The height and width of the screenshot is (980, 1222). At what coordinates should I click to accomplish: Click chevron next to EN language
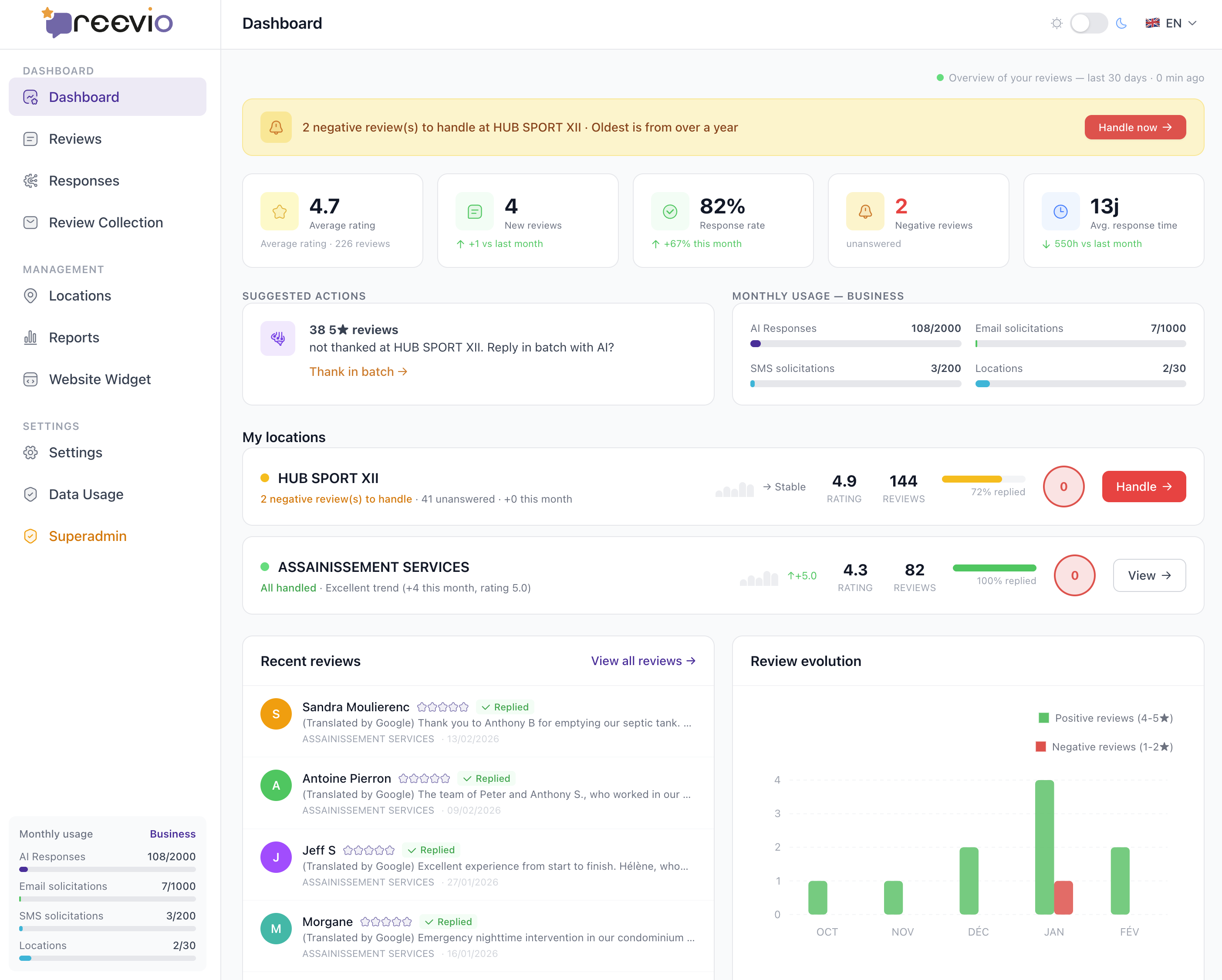pos(1192,23)
